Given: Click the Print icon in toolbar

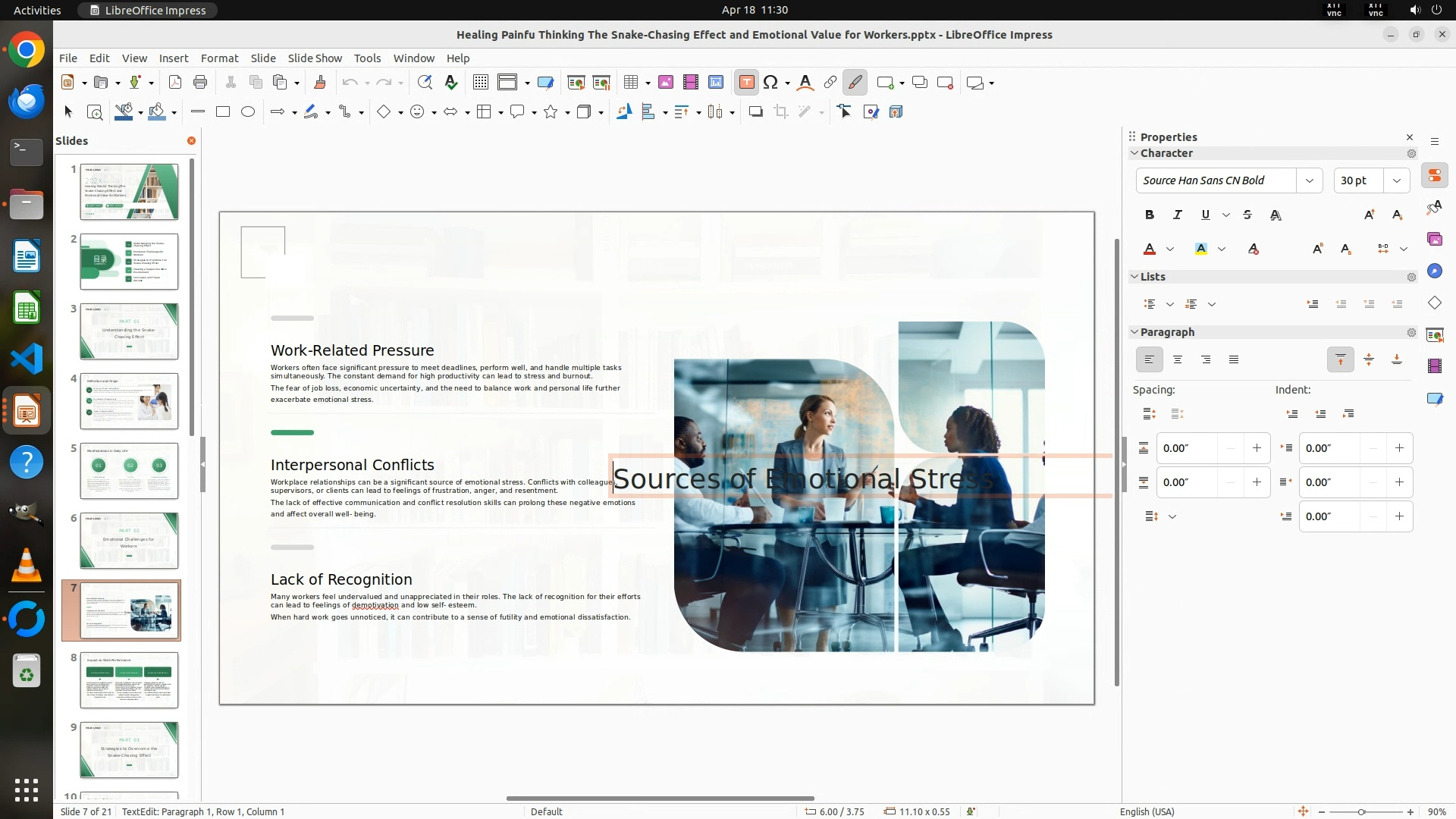Looking at the screenshot, I should (x=200, y=83).
